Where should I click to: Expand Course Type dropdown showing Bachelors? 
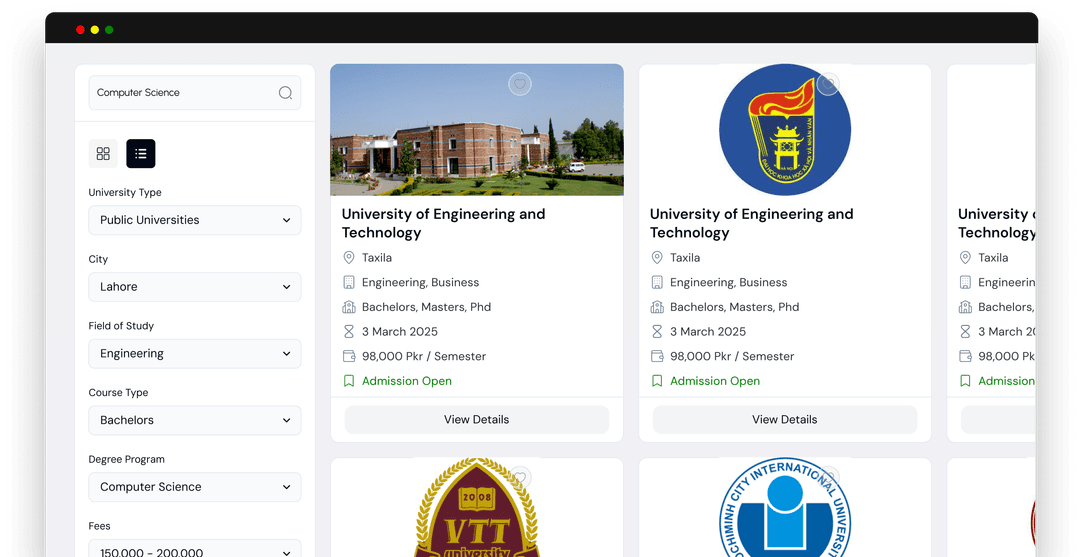point(194,420)
